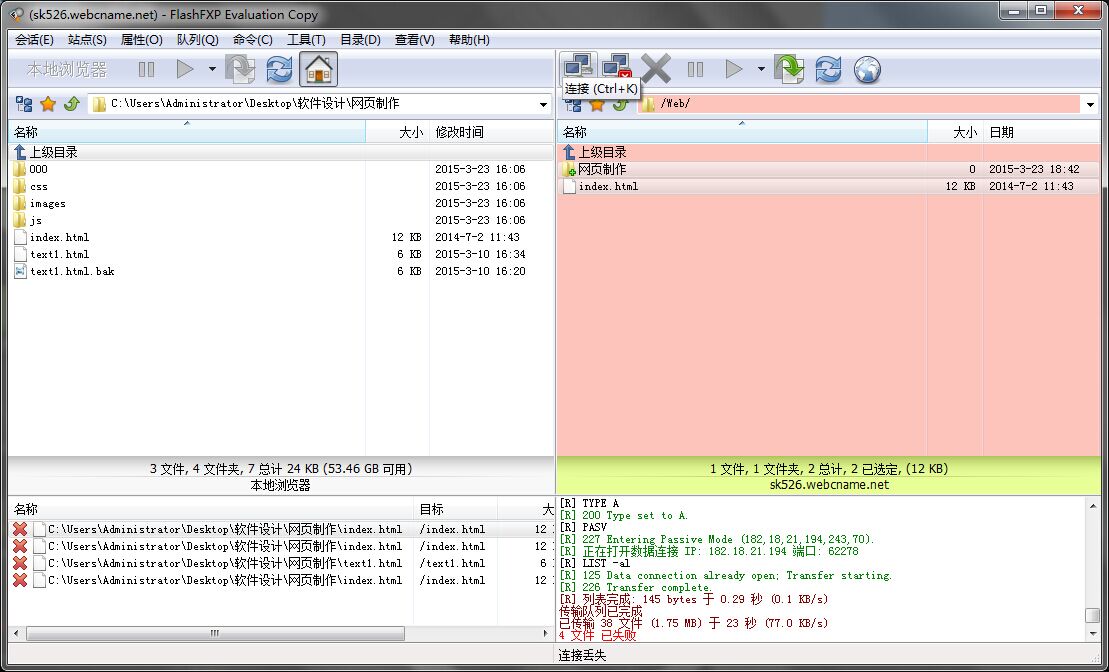Click the Connect icon in the remote toolbar

pyautogui.click(x=579, y=66)
